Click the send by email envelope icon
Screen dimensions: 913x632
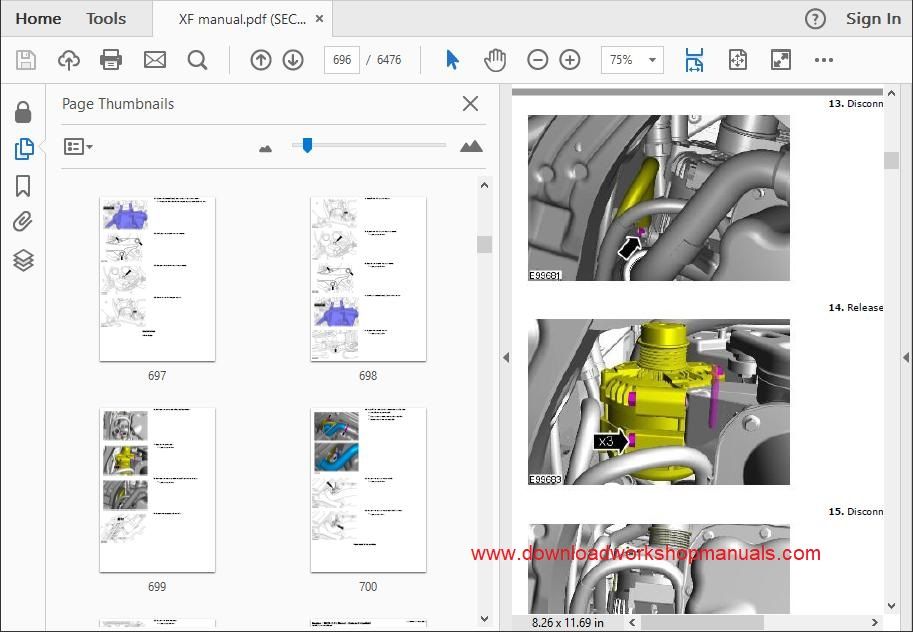coord(155,60)
